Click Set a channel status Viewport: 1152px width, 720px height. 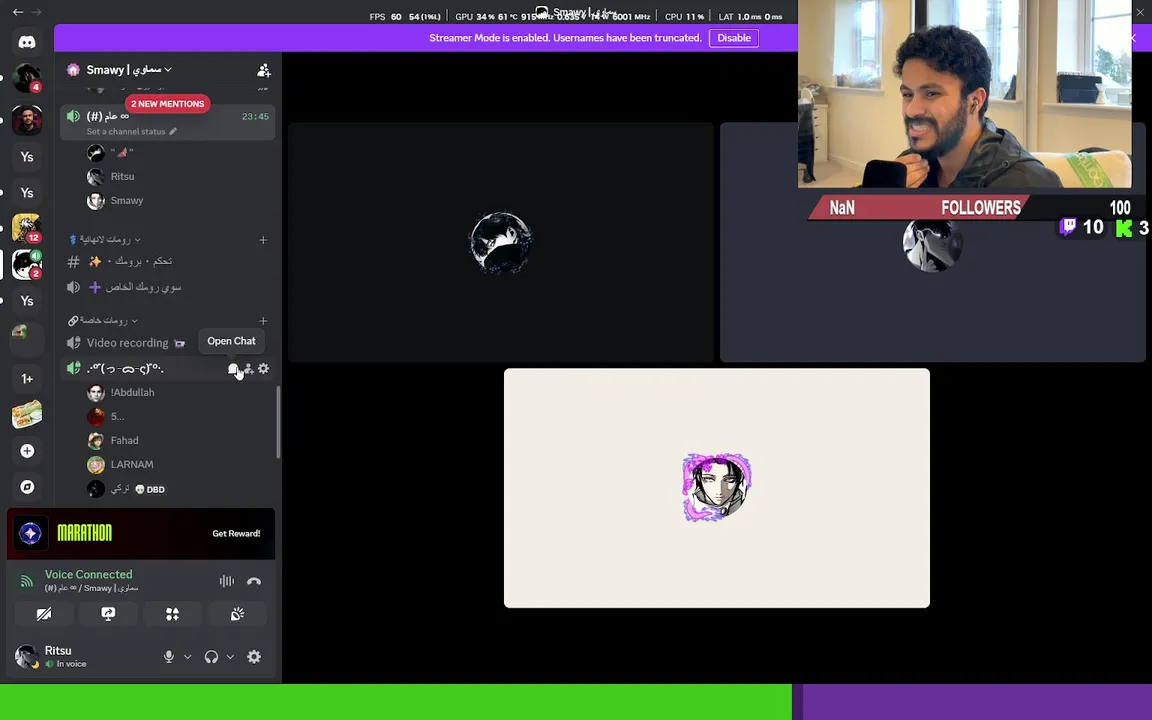(x=126, y=132)
